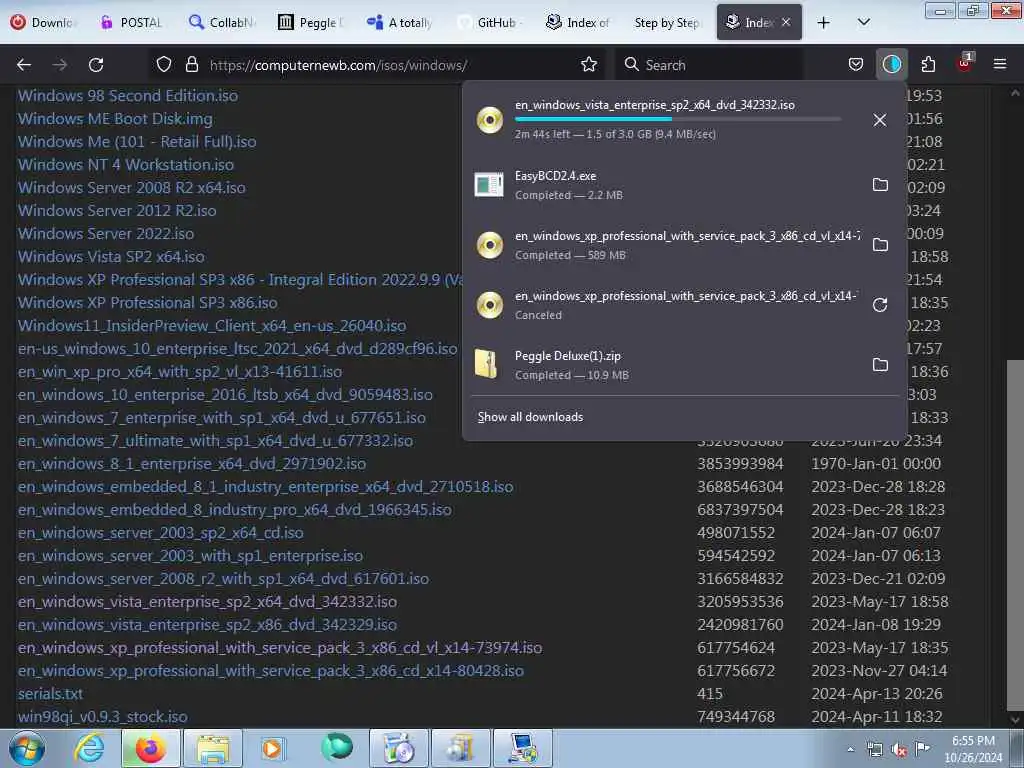This screenshot has width=1024, height=768.
Task: Bookmark this page with the star
Action: pyautogui.click(x=589, y=65)
